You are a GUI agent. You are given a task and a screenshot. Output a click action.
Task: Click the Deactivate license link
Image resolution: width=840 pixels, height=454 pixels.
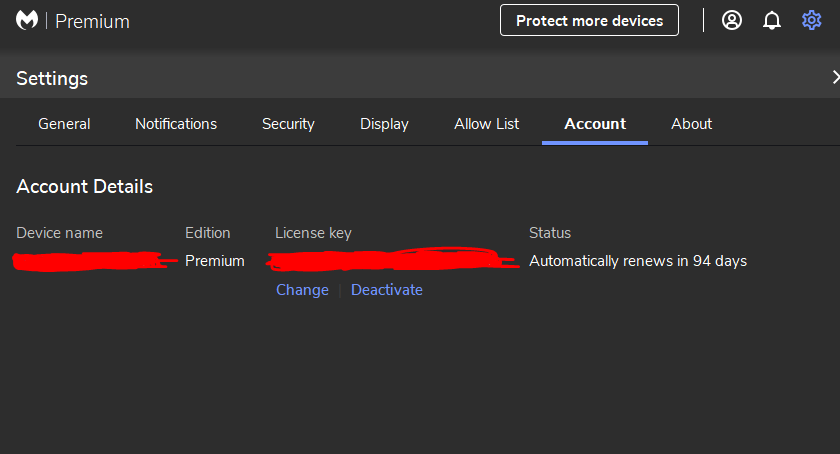386,290
